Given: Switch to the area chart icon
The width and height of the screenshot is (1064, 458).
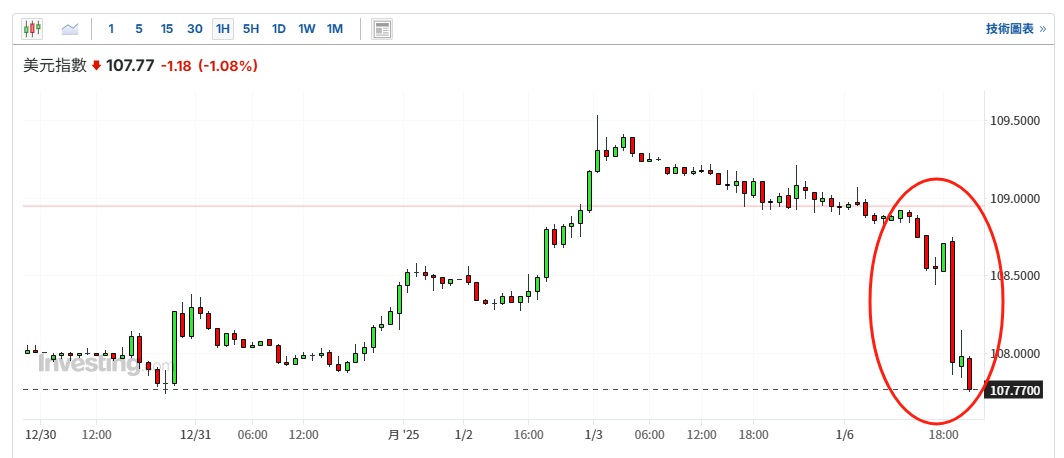Looking at the screenshot, I should 70,29.
